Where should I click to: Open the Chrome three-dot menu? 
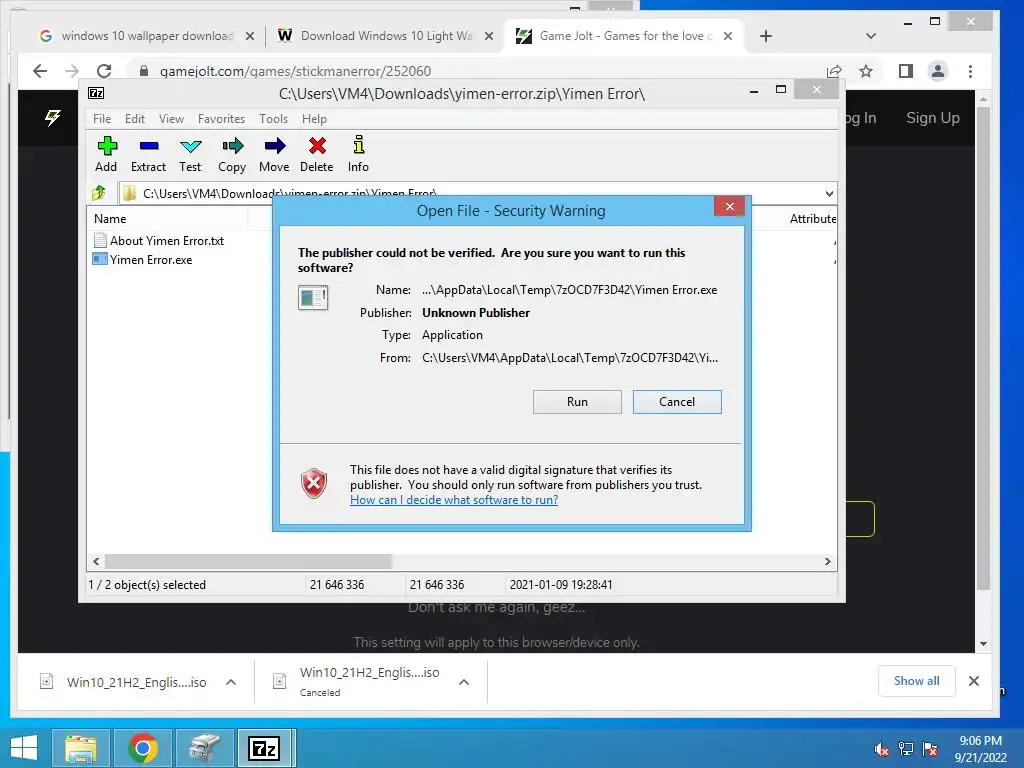click(970, 71)
